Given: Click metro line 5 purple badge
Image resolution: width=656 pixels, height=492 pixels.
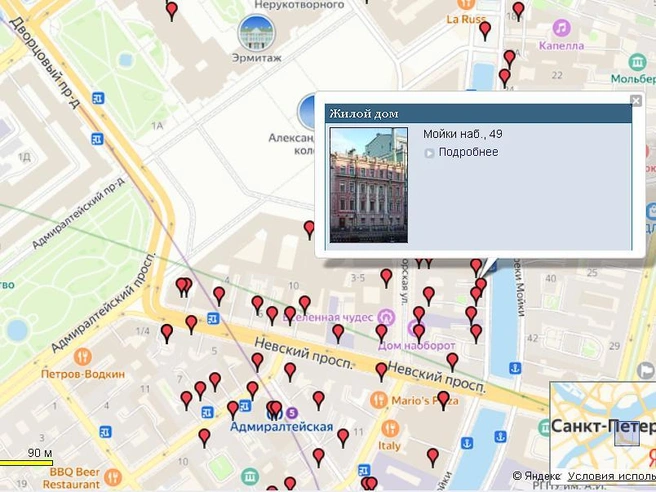Looking at the screenshot, I should (x=292, y=413).
